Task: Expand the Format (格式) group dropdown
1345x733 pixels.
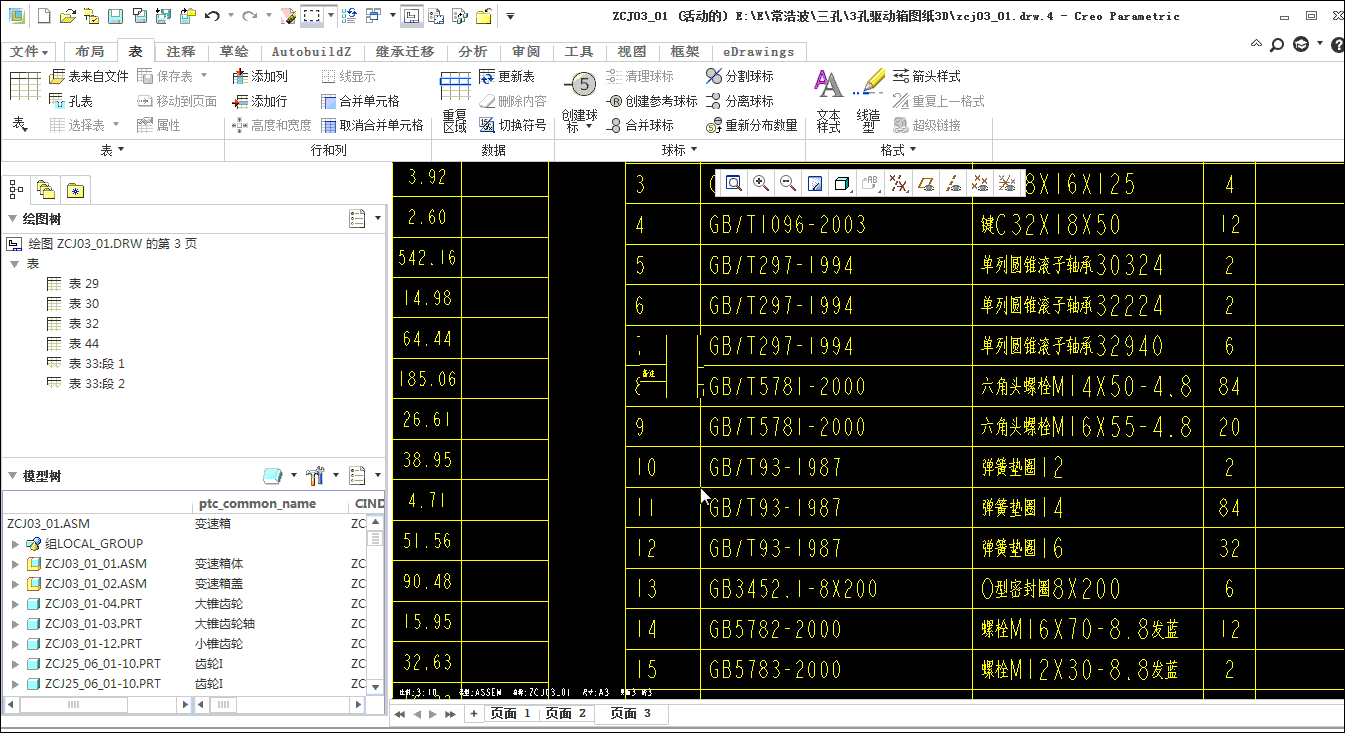Action: click(x=897, y=150)
